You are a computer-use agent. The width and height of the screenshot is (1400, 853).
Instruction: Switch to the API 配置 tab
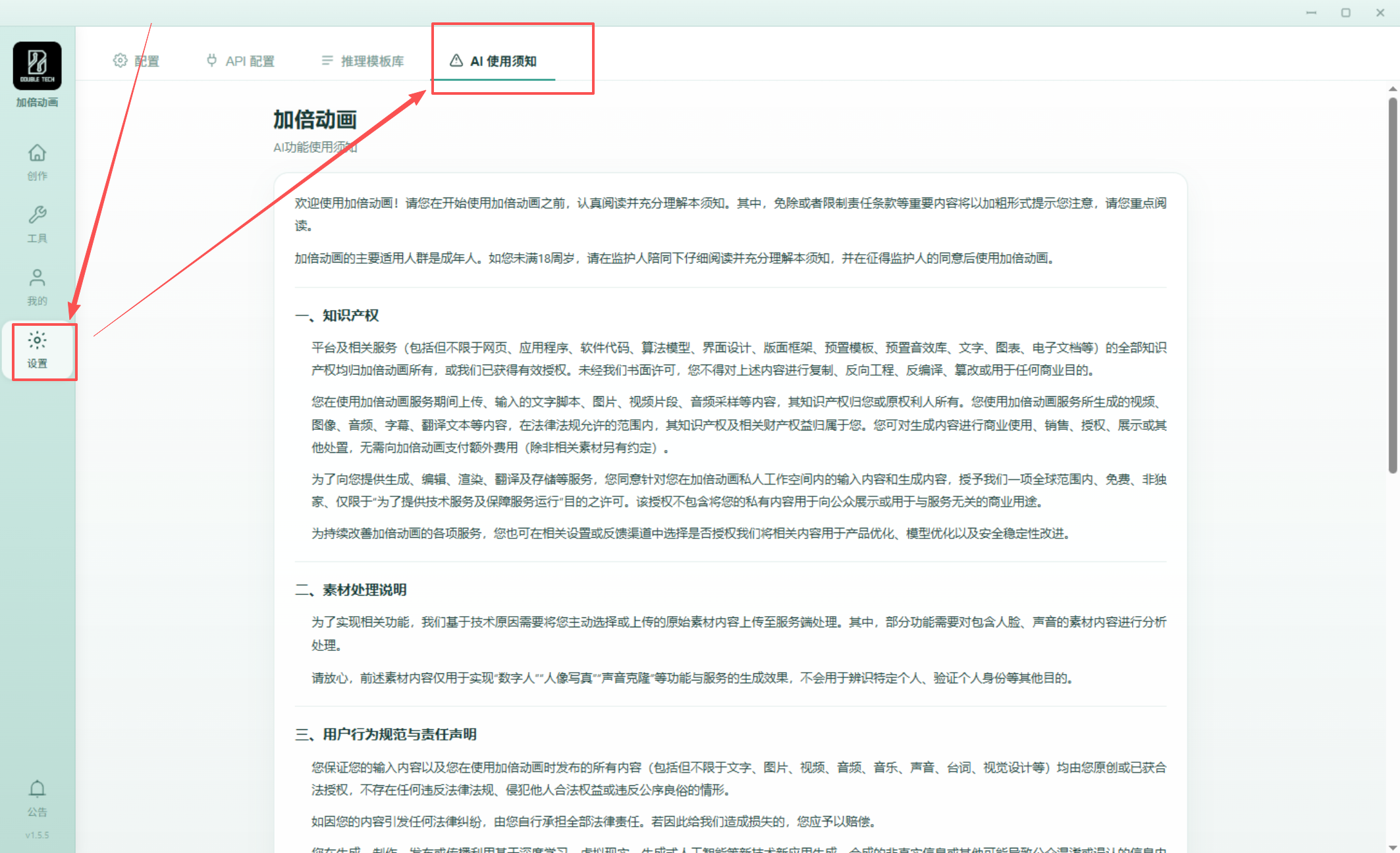pos(240,61)
